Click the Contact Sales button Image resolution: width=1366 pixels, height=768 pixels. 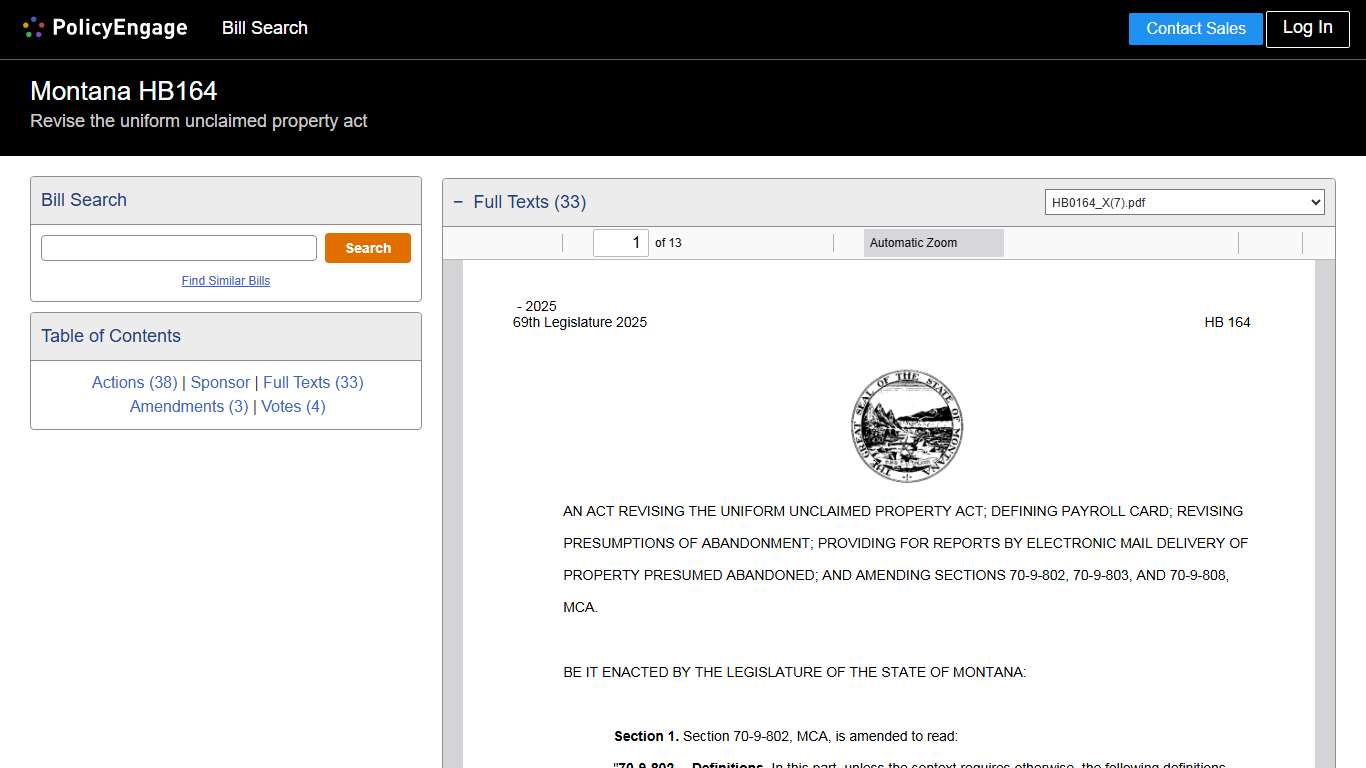1195,29
